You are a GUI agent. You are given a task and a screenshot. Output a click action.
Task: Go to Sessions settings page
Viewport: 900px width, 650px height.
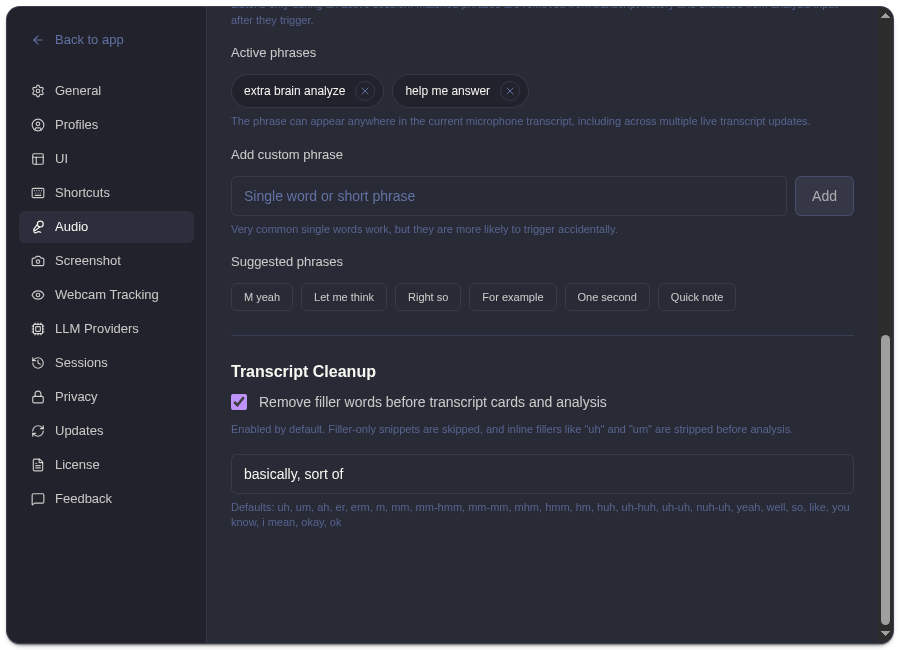coord(107,363)
